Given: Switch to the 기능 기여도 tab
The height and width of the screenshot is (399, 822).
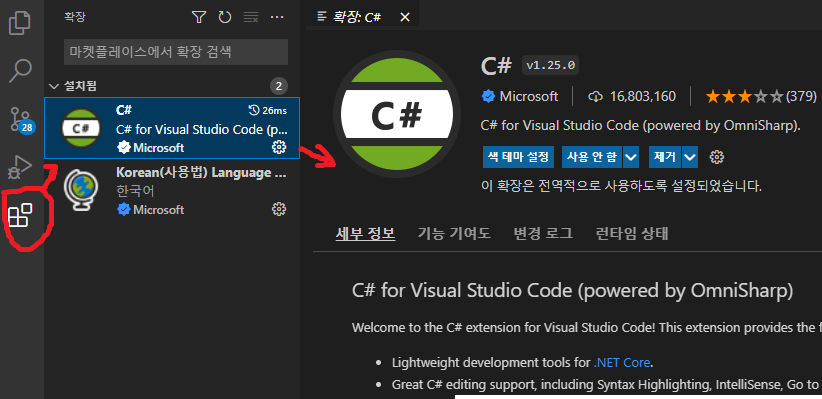Looking at the screenshot, I should coord(454,233).
